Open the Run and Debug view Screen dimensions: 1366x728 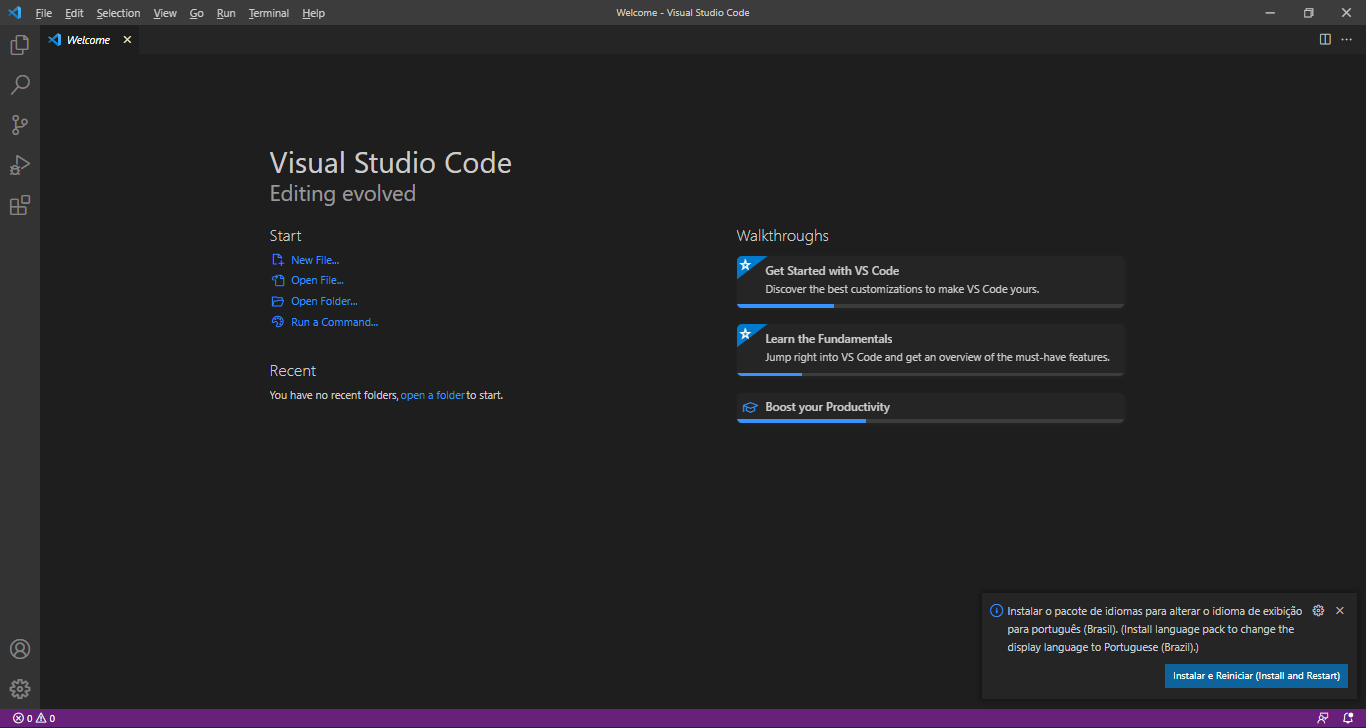20,165
